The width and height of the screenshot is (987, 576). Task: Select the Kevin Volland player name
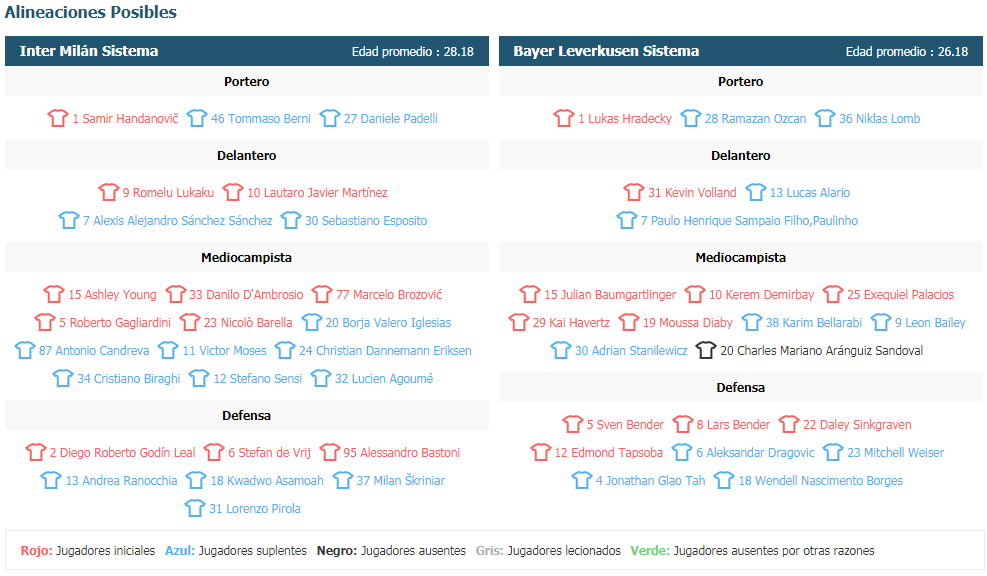pyautogui.click(x=692, y=193)
